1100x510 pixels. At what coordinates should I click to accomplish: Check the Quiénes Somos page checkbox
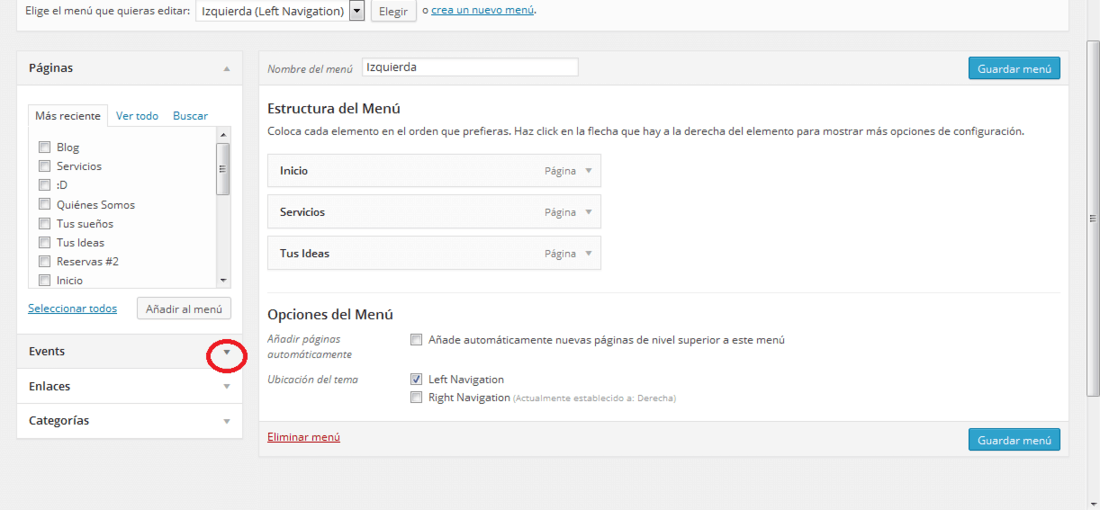click(44, 204)
